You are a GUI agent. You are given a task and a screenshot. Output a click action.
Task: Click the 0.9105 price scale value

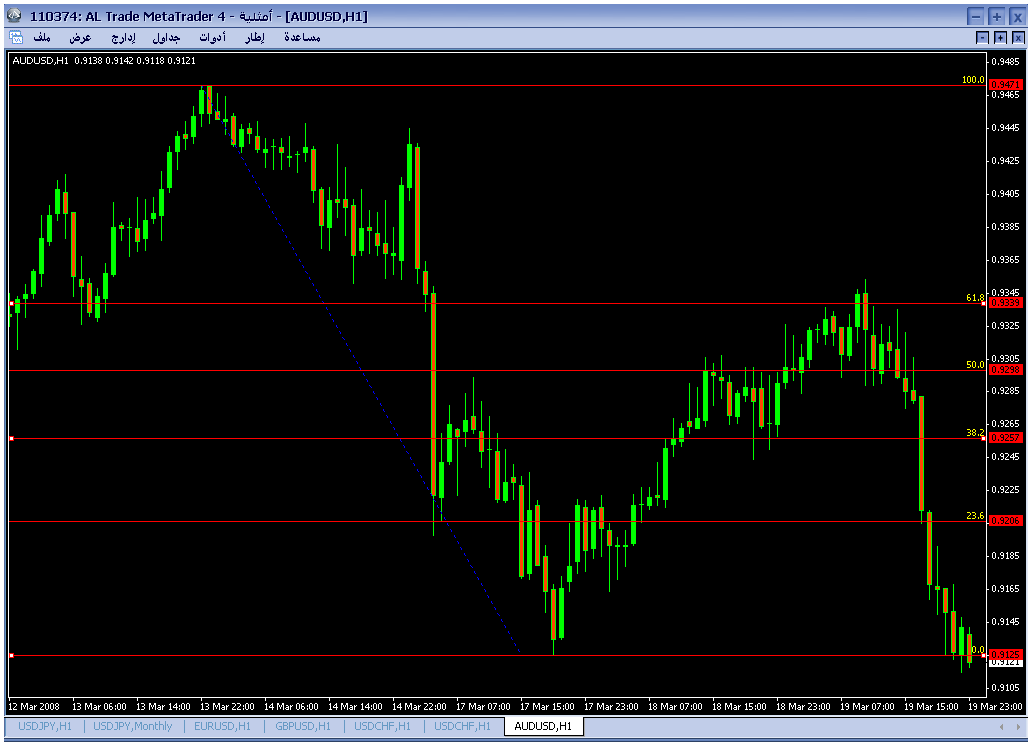coord(1006,687)
